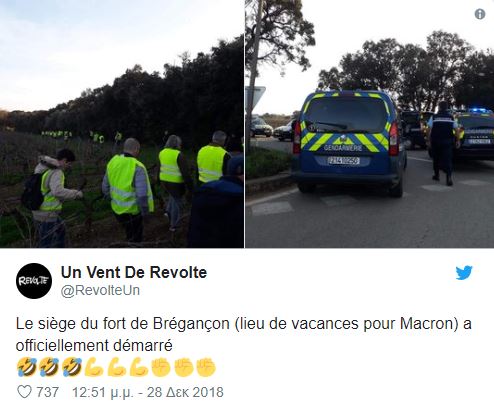The height and width of the screenshot is (408, 494).
Task: Click the info icon on the photo
Action: (480, 14)
